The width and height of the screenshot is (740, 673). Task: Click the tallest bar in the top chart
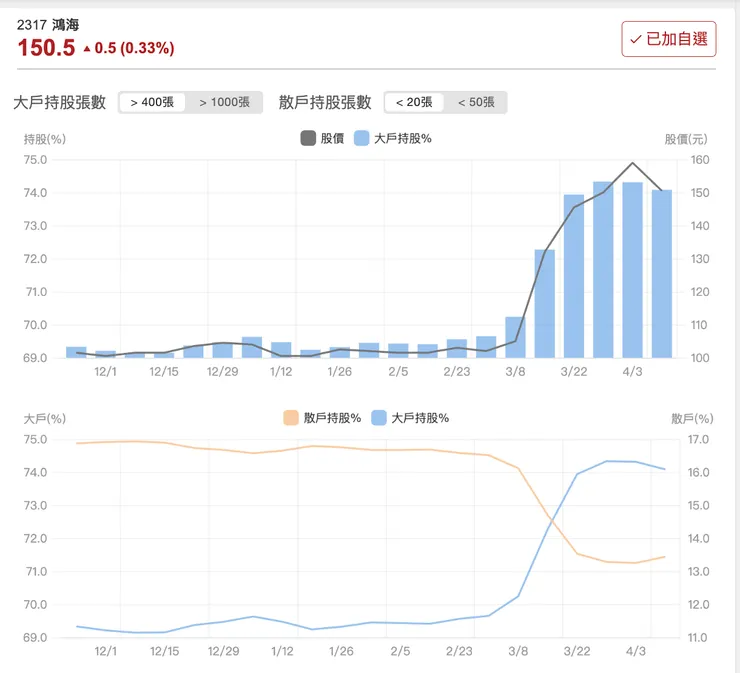coord(603,269)
